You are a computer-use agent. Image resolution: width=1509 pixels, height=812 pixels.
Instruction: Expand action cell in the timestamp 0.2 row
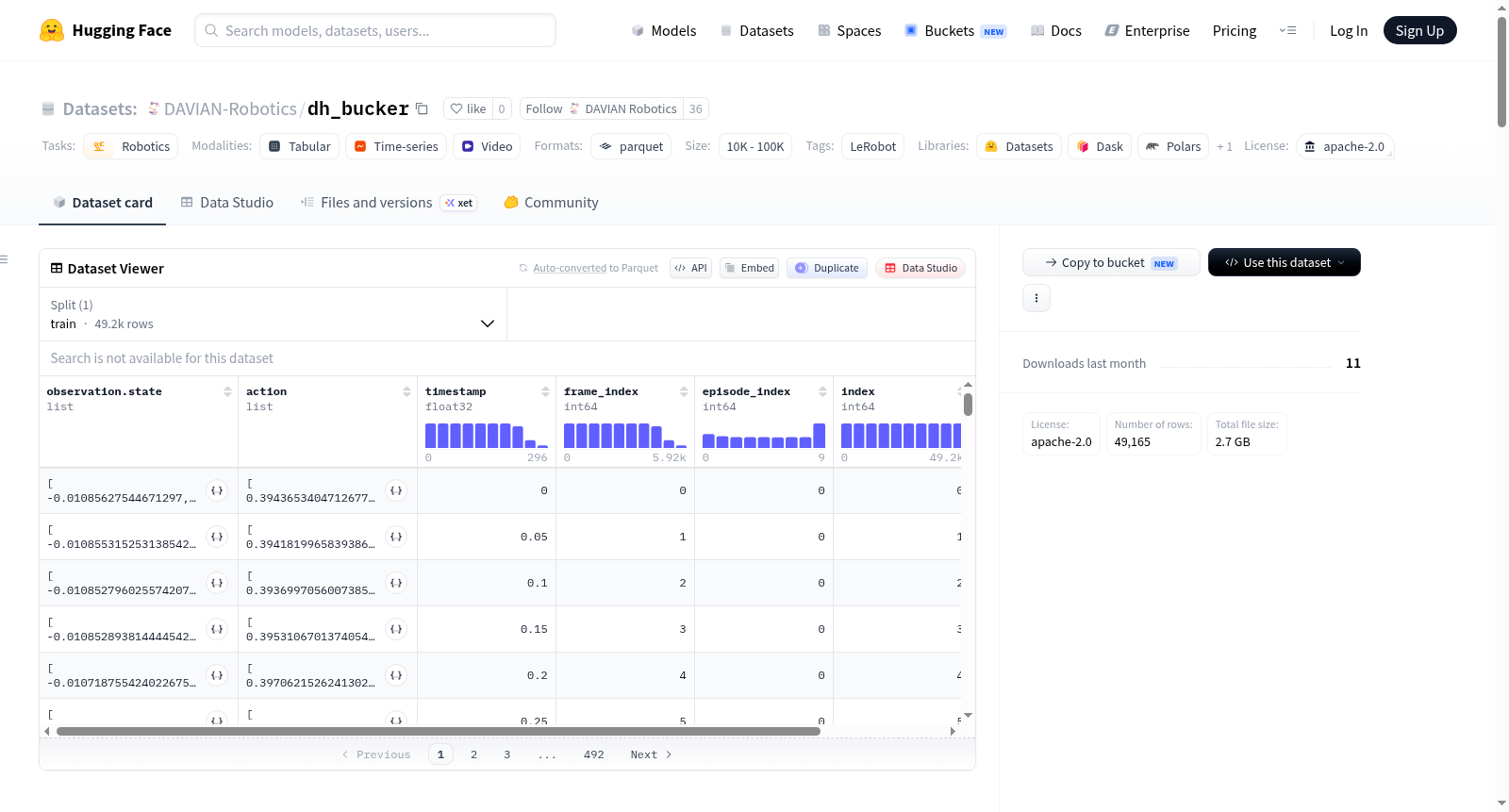[x=396, y=675]
